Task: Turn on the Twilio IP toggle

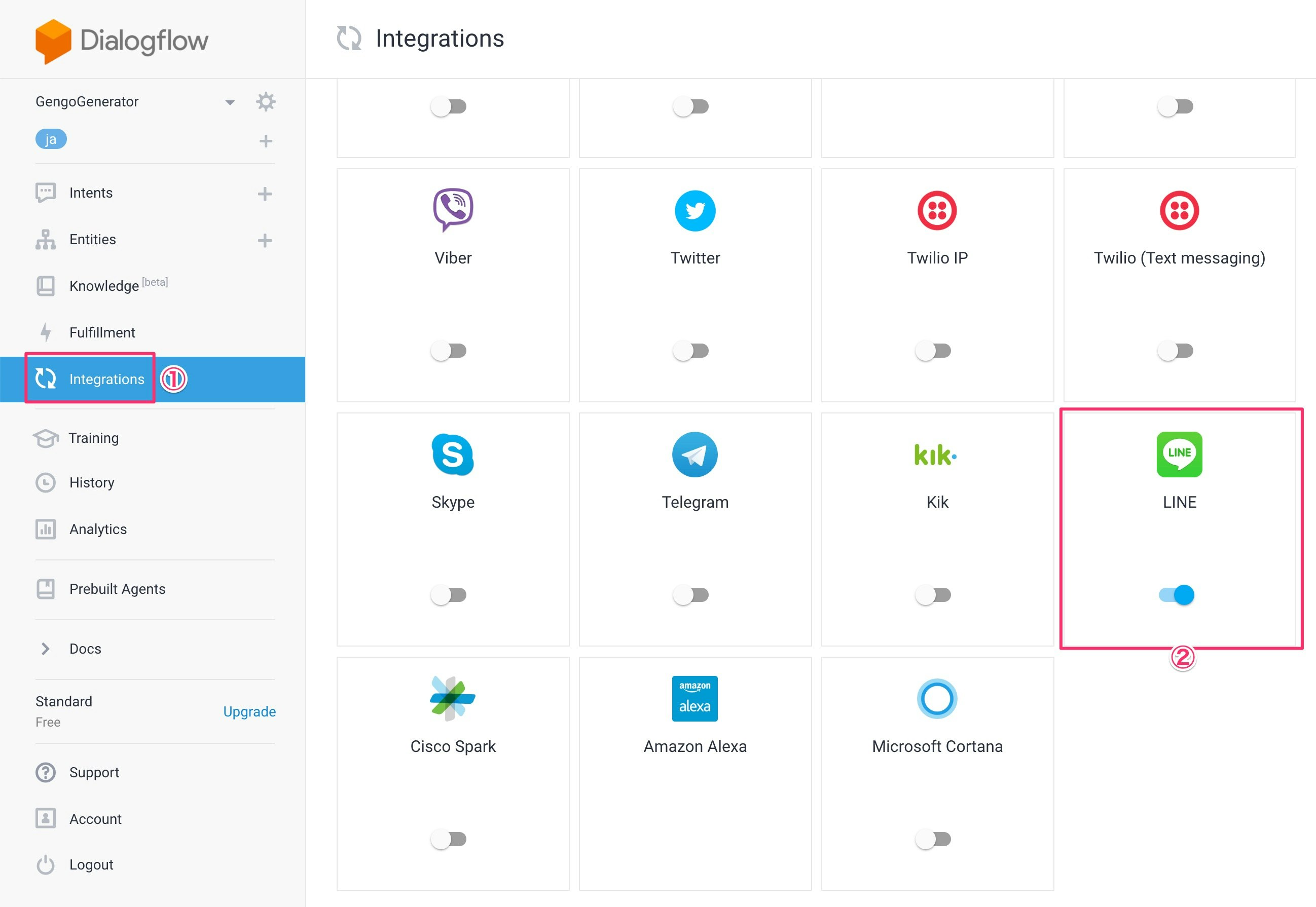Action: pos(933,351)
